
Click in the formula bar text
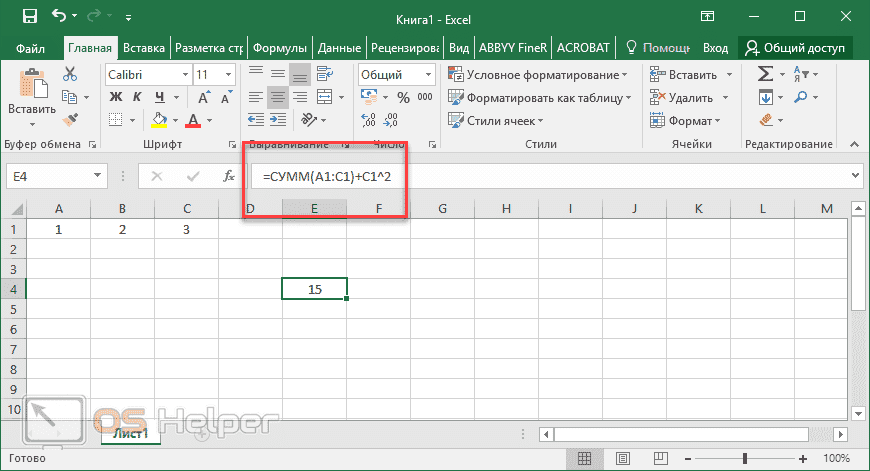pos(327,176)
